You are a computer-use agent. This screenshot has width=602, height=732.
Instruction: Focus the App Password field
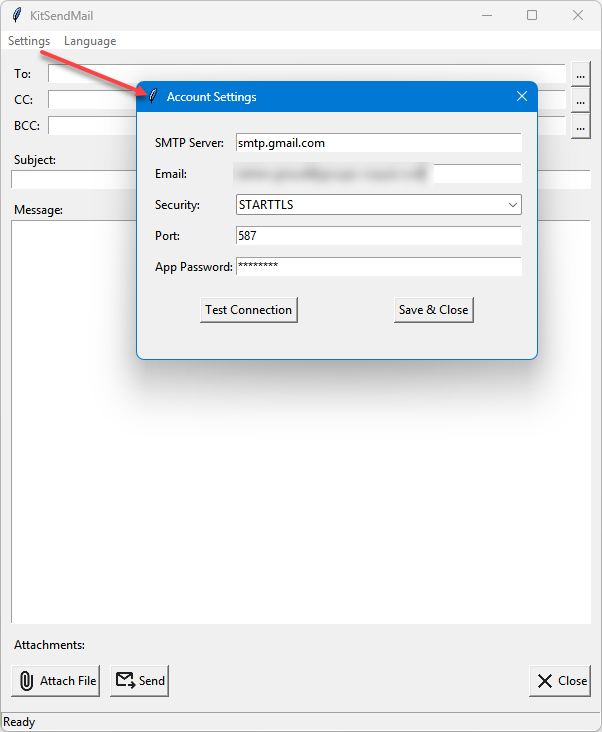pos(379,267)
